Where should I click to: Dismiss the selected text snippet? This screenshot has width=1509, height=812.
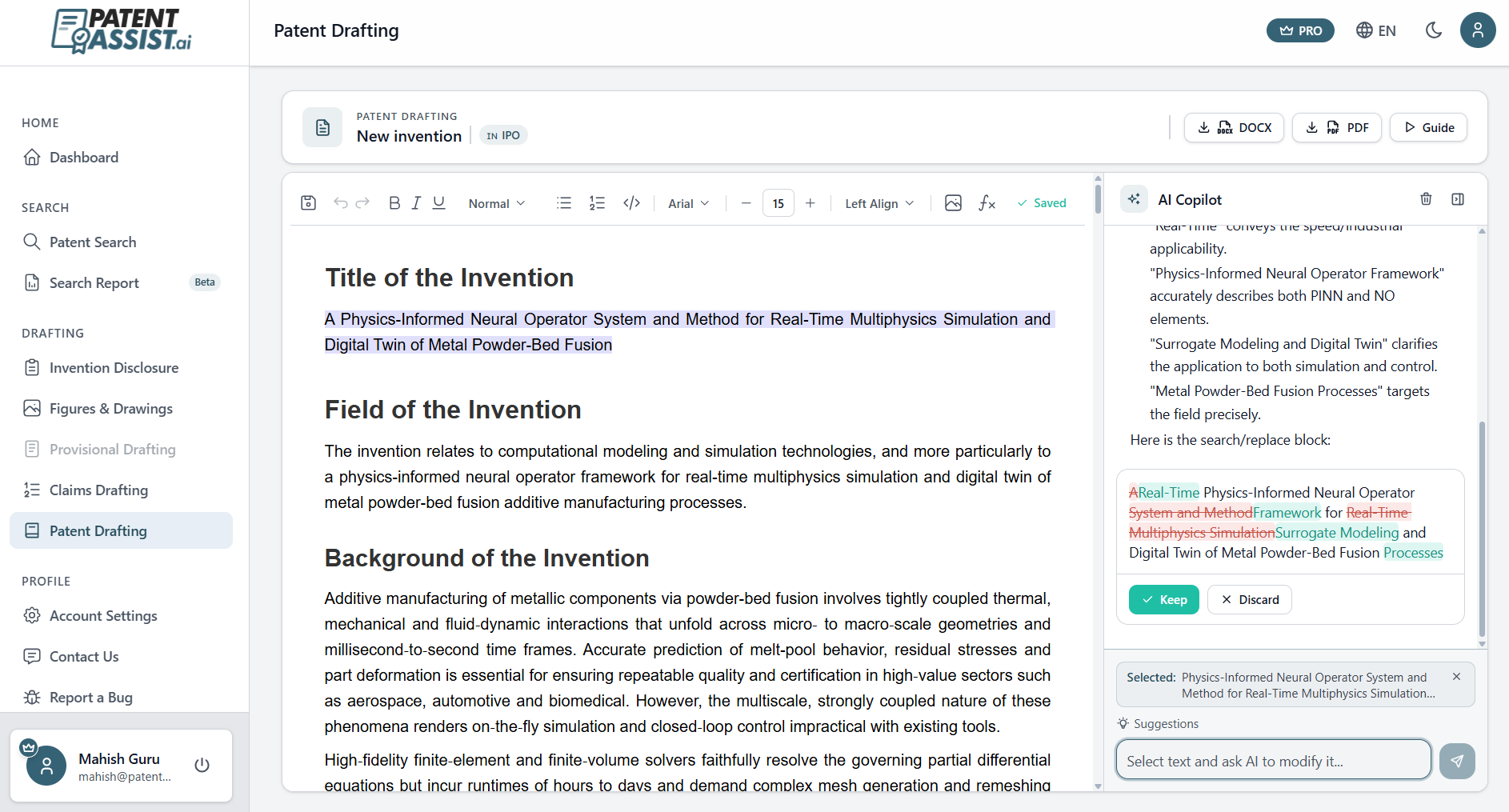[x=1455, y=676]
